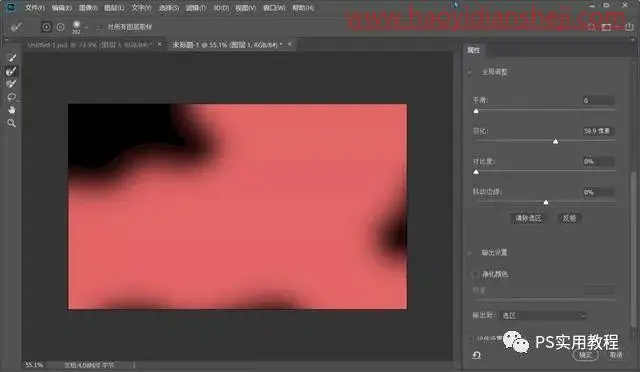Toggle the remember settings checkbox
This screenshot has height=372, width=640.
(471, 338)
